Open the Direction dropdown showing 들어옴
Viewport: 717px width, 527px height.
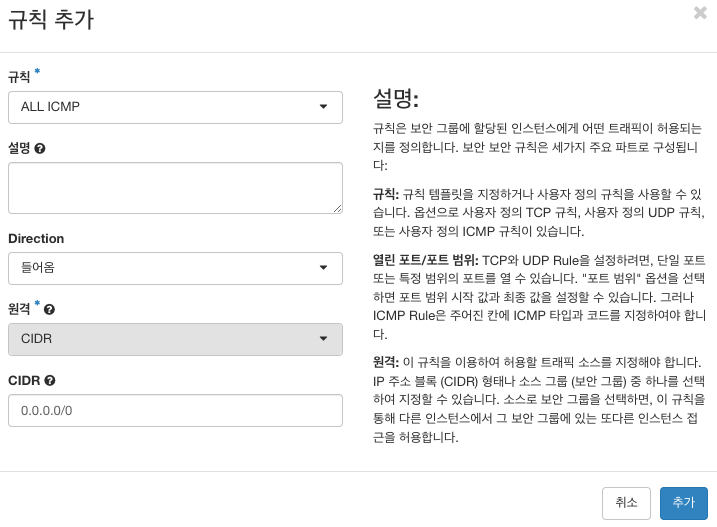(175, 268)
